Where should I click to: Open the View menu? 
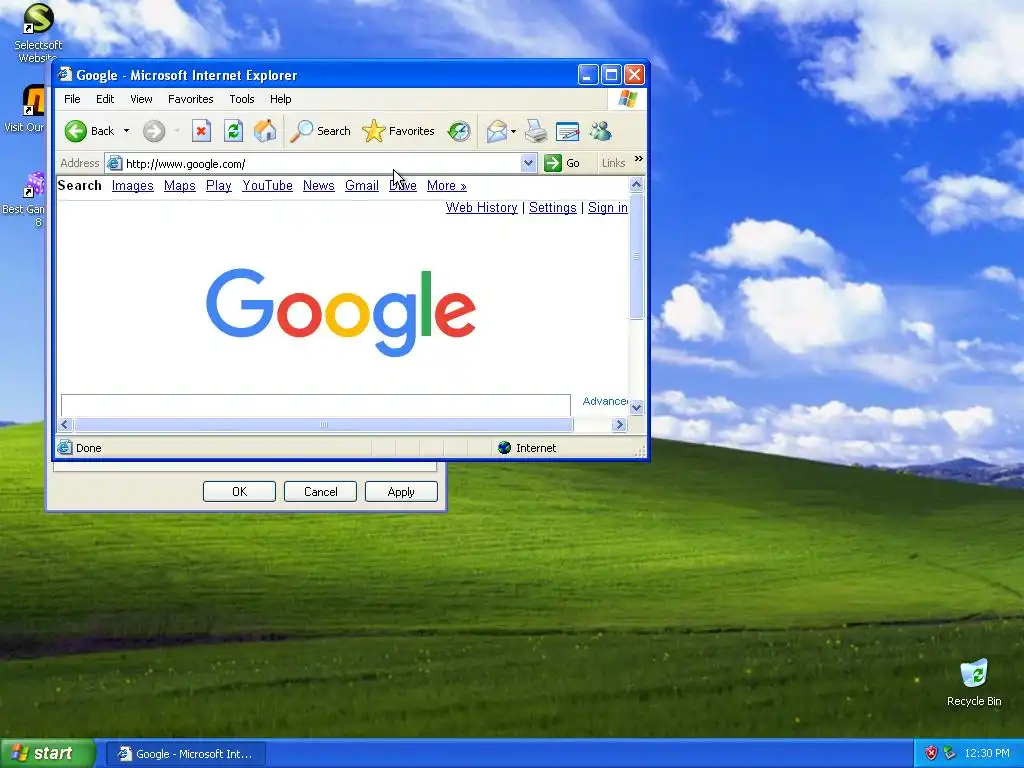[x=141, y=99]
